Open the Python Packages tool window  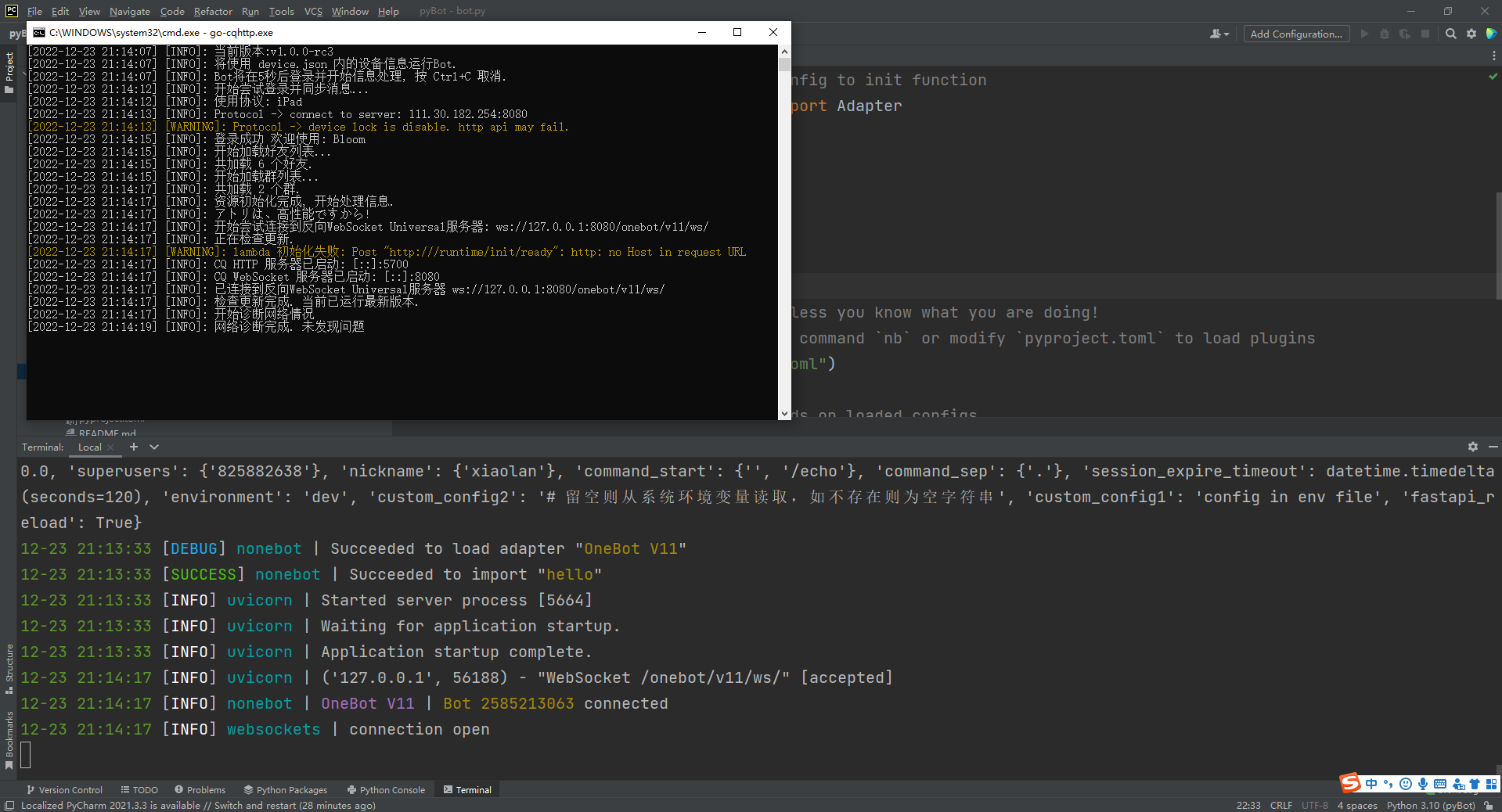285,789
